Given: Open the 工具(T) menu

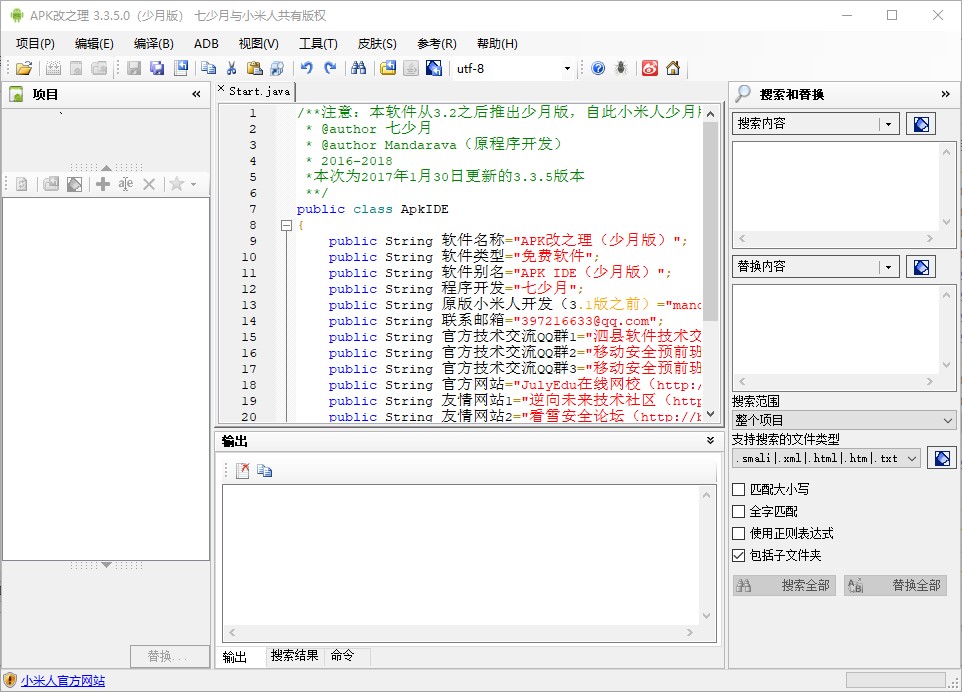Looking at the screenshot, I should tap(318, 44).
